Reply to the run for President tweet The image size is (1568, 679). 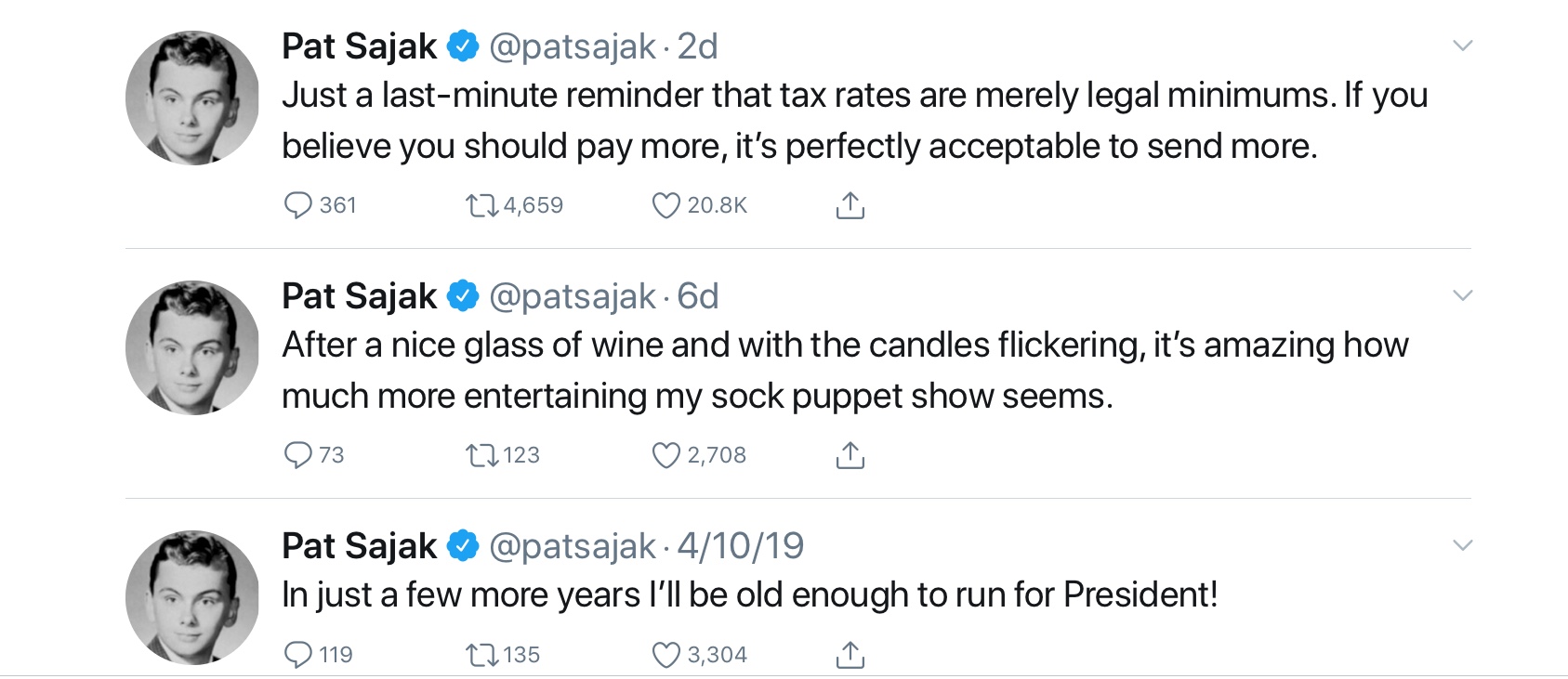(x=297, y=655)
